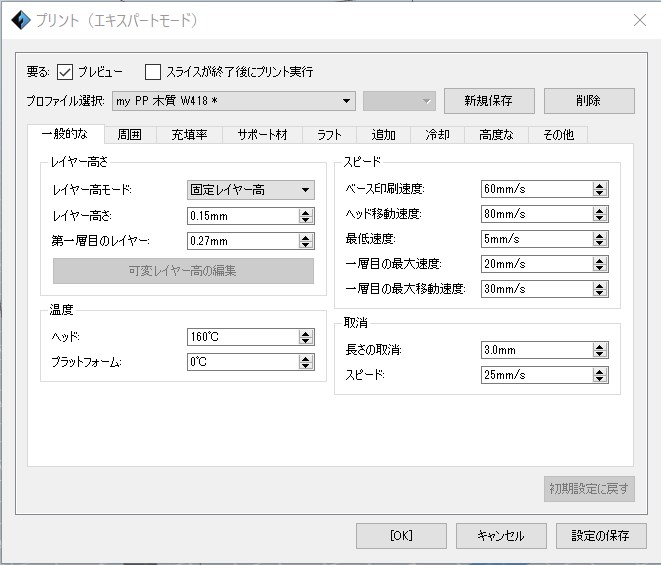Switch to the 追加 tab
Viewport: 661px width, 565px height.
click(x=383, y=135)
